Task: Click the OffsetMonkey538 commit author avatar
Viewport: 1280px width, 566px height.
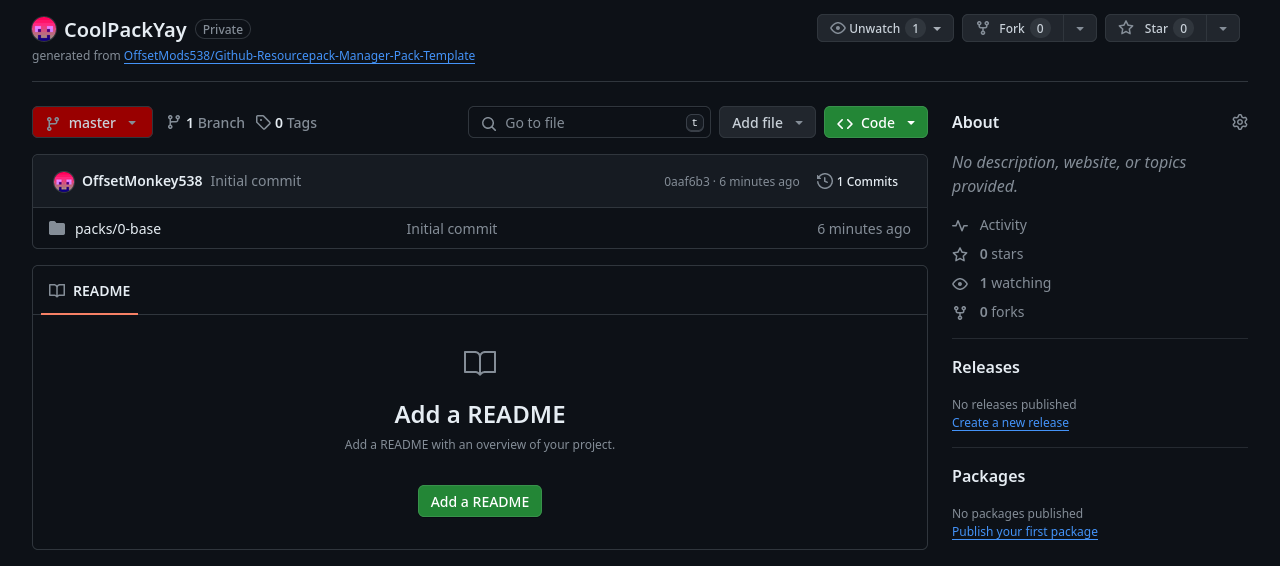Action: coord(64,181)
